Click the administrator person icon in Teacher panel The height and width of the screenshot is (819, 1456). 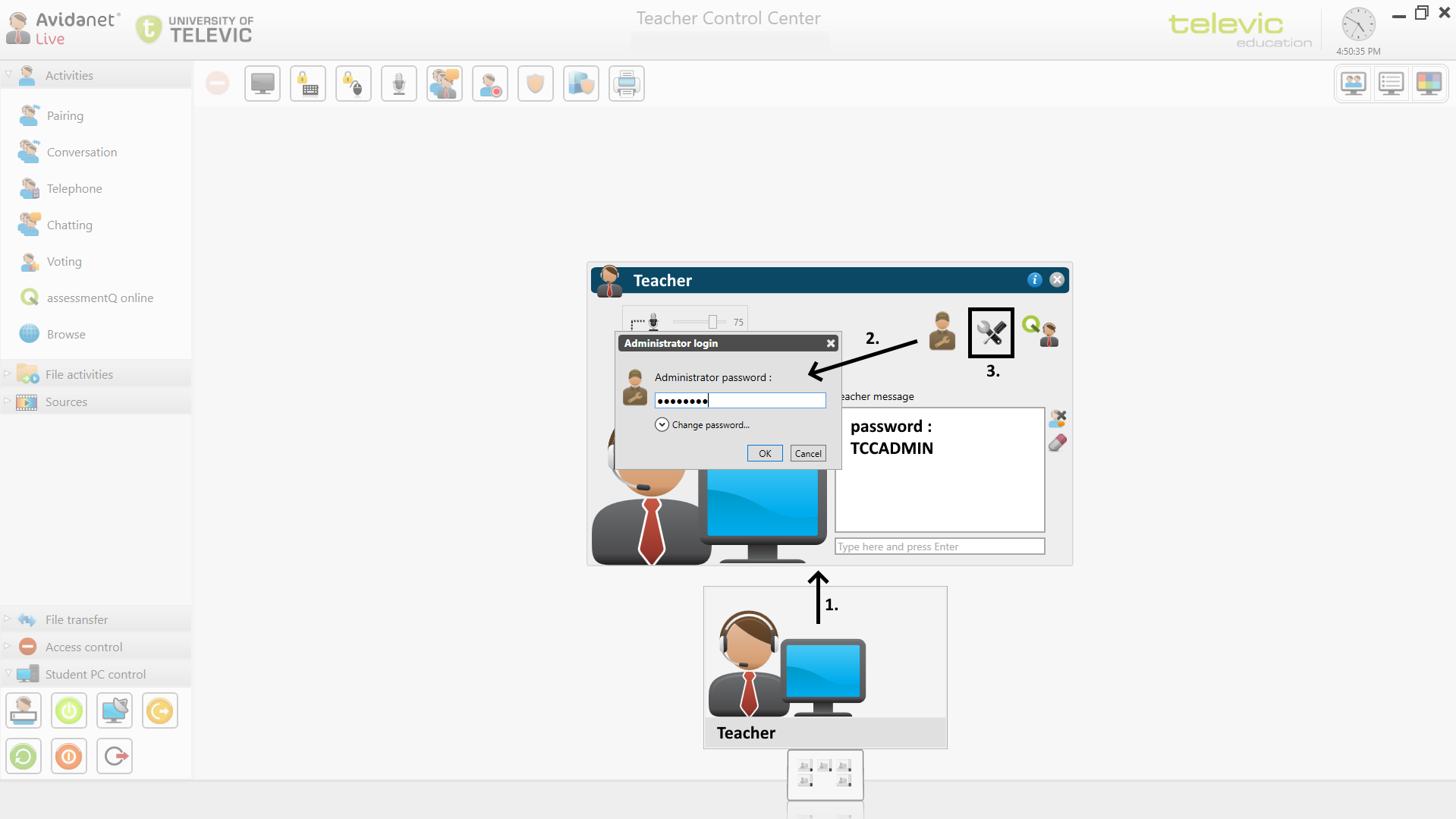pyautogui.click(x=942, y=331)
